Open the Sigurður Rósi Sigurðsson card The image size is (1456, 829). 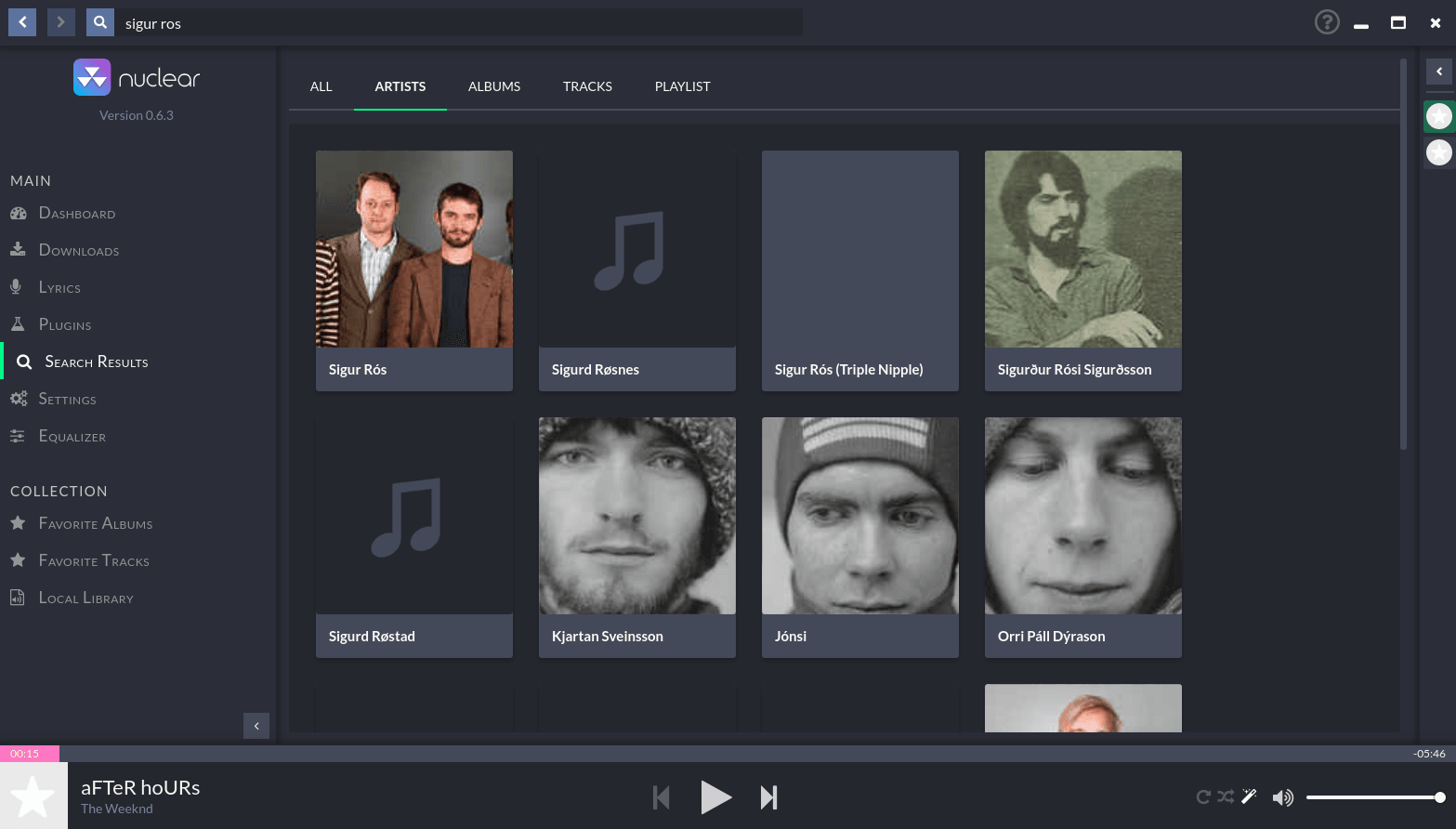pyautogui.click(x=1083, y=270)
